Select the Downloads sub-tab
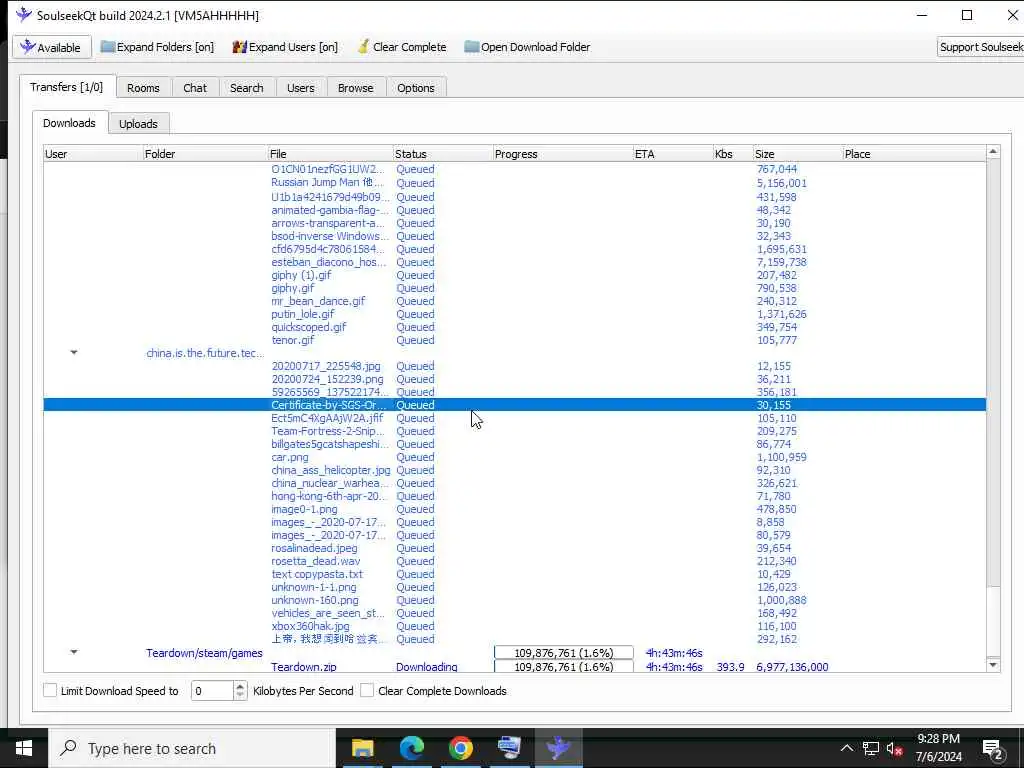1024x768 pixels. click(69, 123)
